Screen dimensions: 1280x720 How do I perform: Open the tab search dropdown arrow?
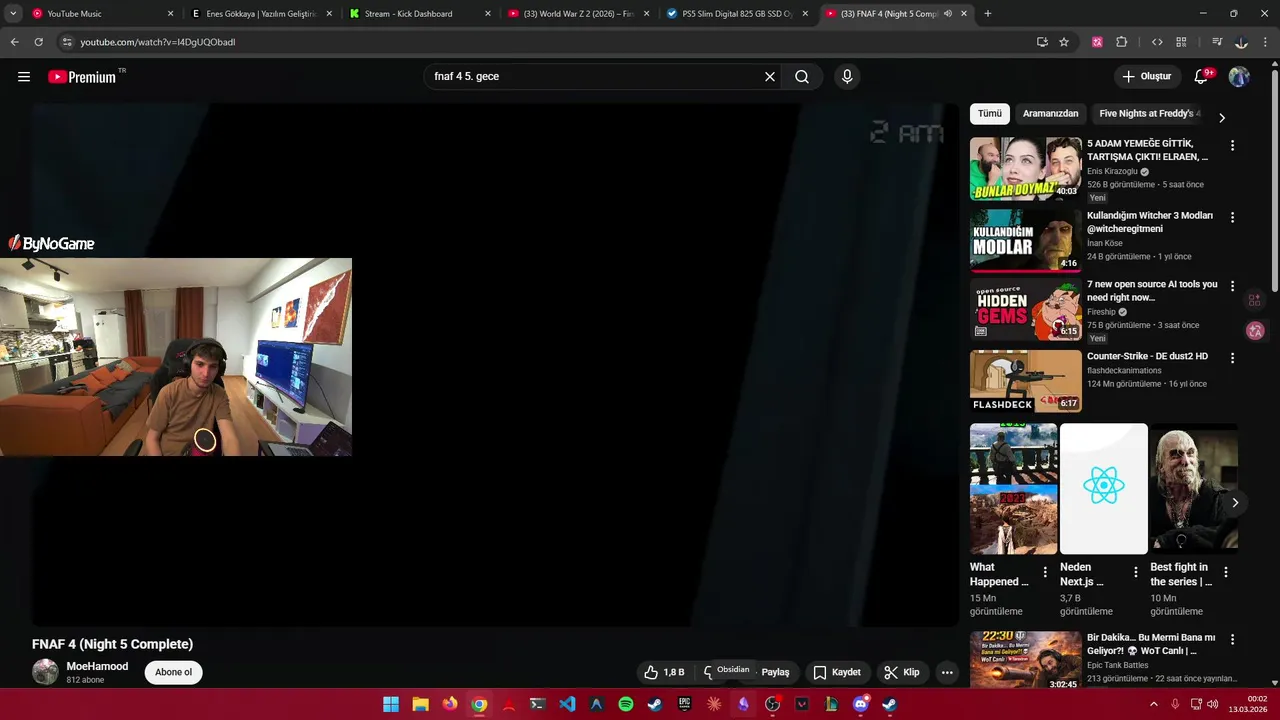13,14
